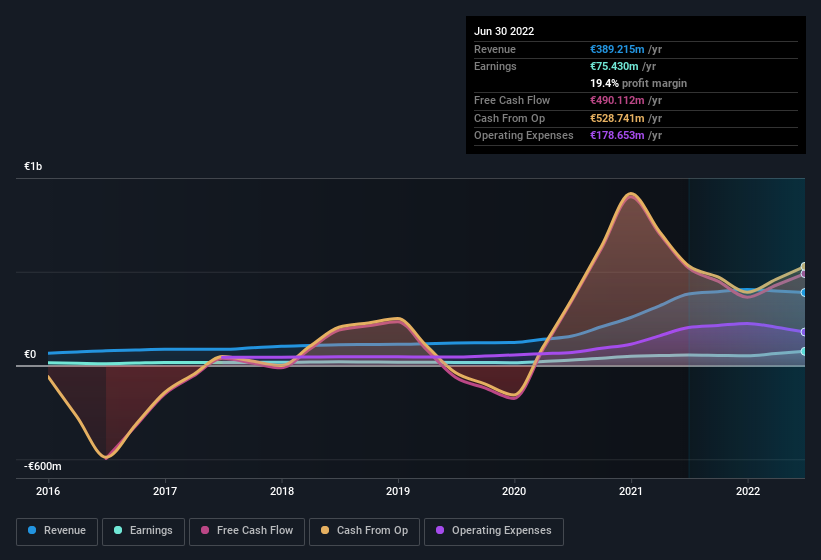Image resolution: width=821 pixels, height=560 pixels.
Task: Hide the Cash From Op series
Action: point(363,531)
